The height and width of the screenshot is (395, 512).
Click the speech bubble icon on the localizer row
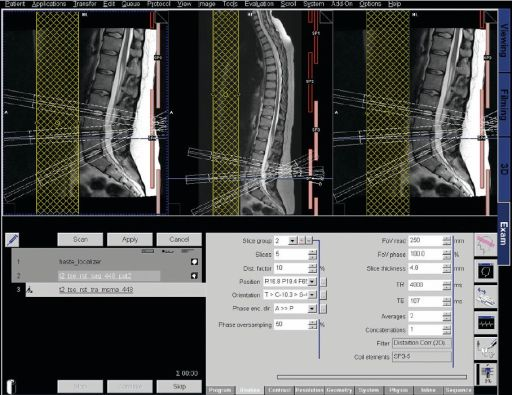pos(194,262)
